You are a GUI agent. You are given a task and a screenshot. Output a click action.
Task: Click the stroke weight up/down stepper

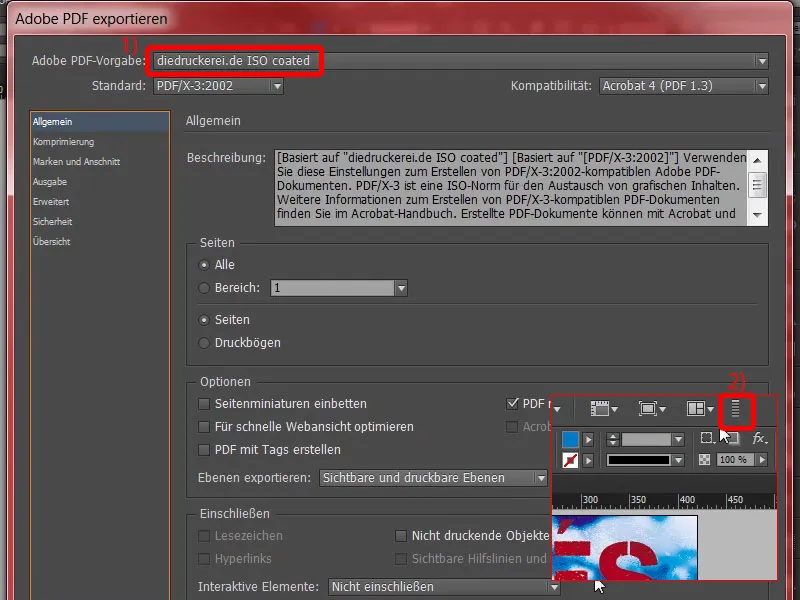pos(613,439)
